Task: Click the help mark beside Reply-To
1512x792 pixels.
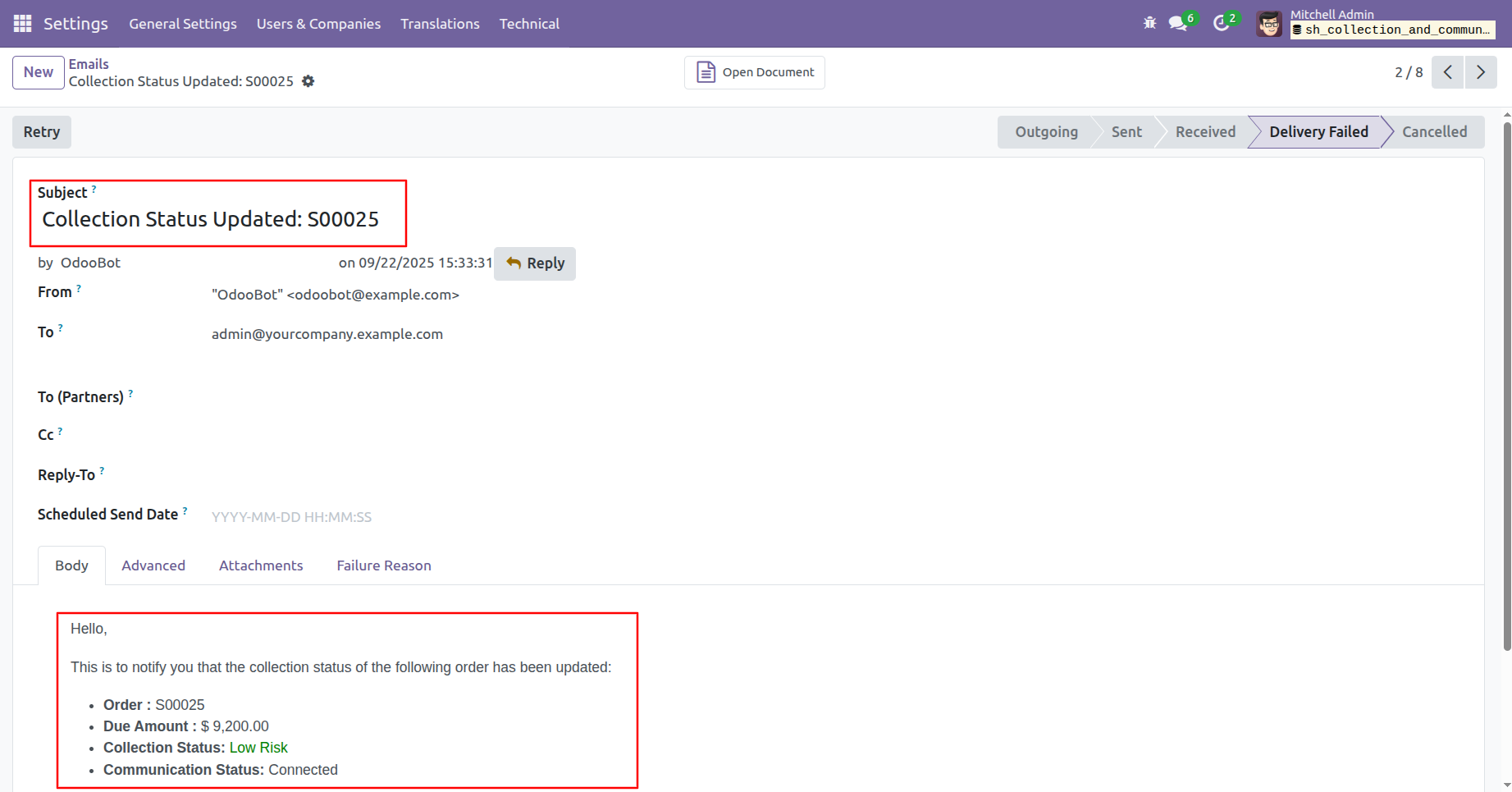Action: [102, 472]
